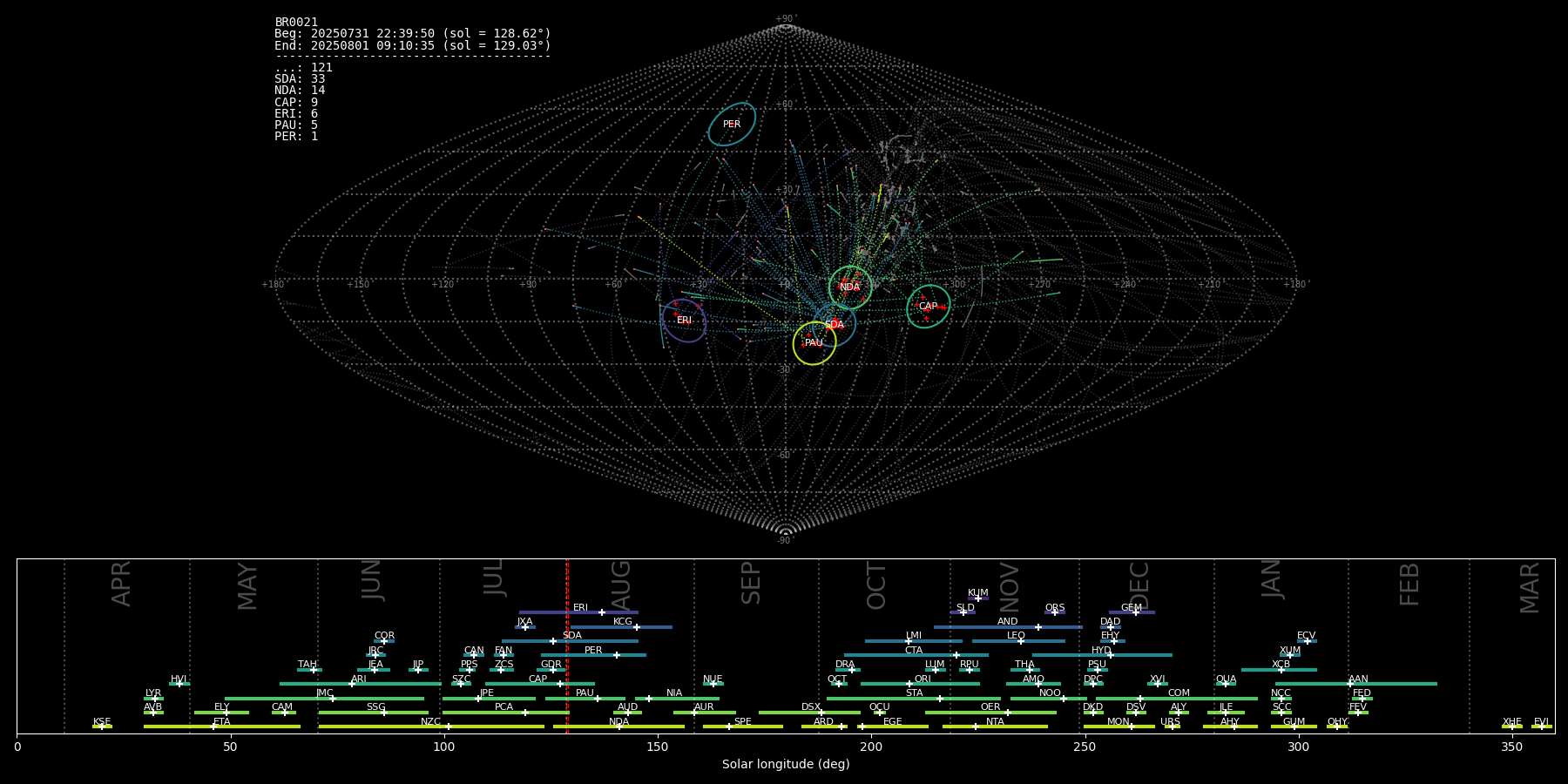The width and height of the screenshot is (1568, 784).
Task: Select the EVI shower marker in the timeline
Action: [x=1542, y=727]
